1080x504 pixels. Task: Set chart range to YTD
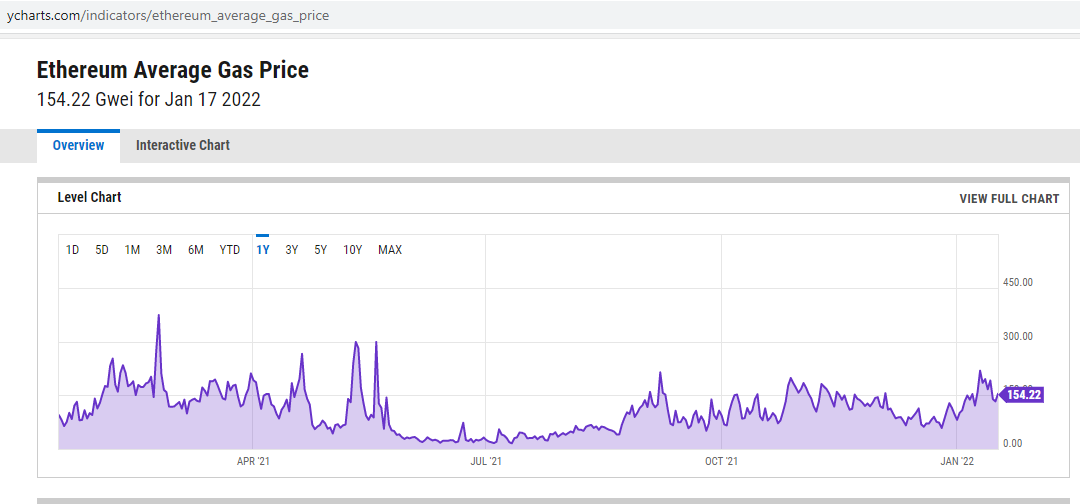tap(229, 250)
